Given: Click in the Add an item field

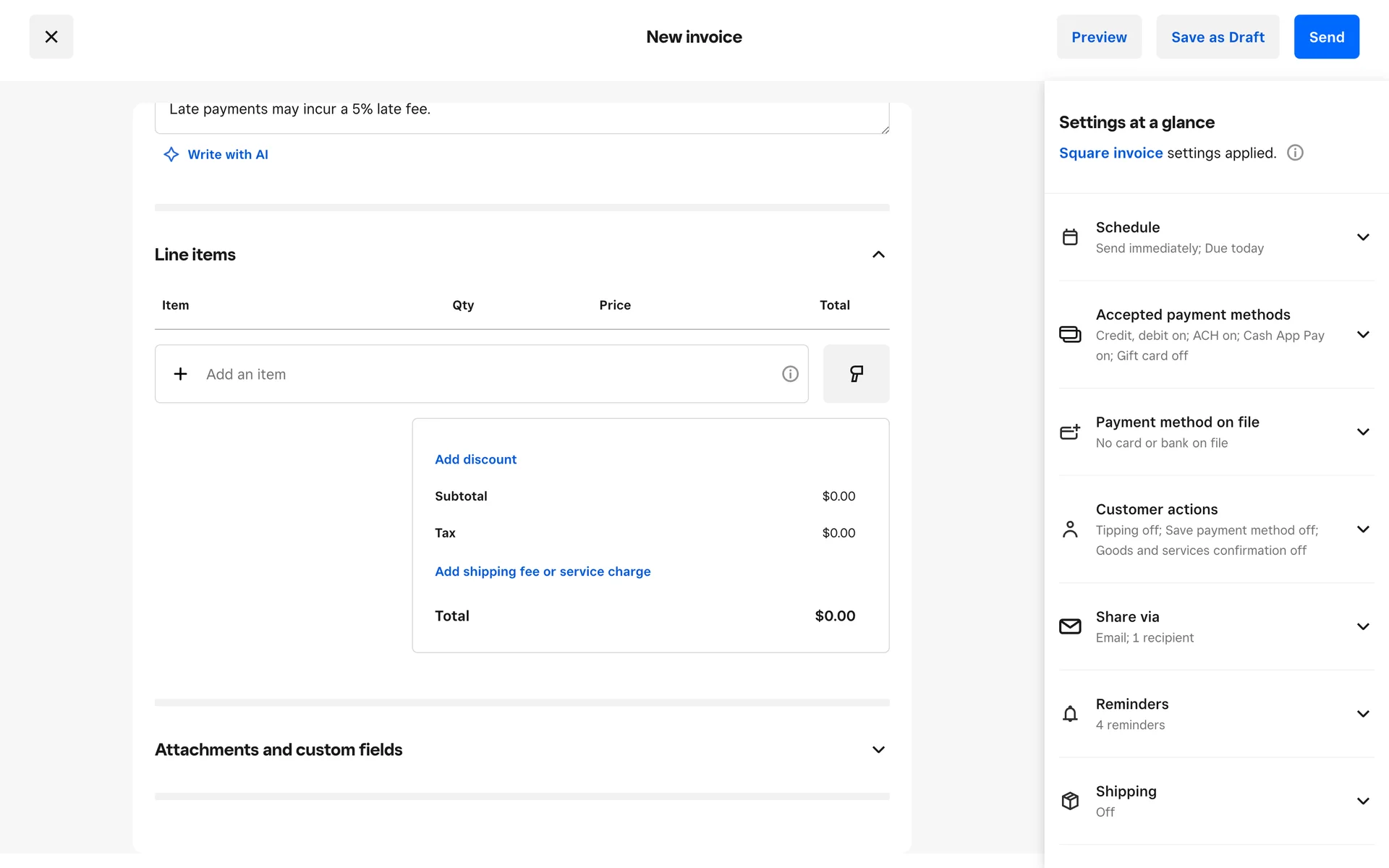Looking at the screenshot, I should (x=477, y=374).
